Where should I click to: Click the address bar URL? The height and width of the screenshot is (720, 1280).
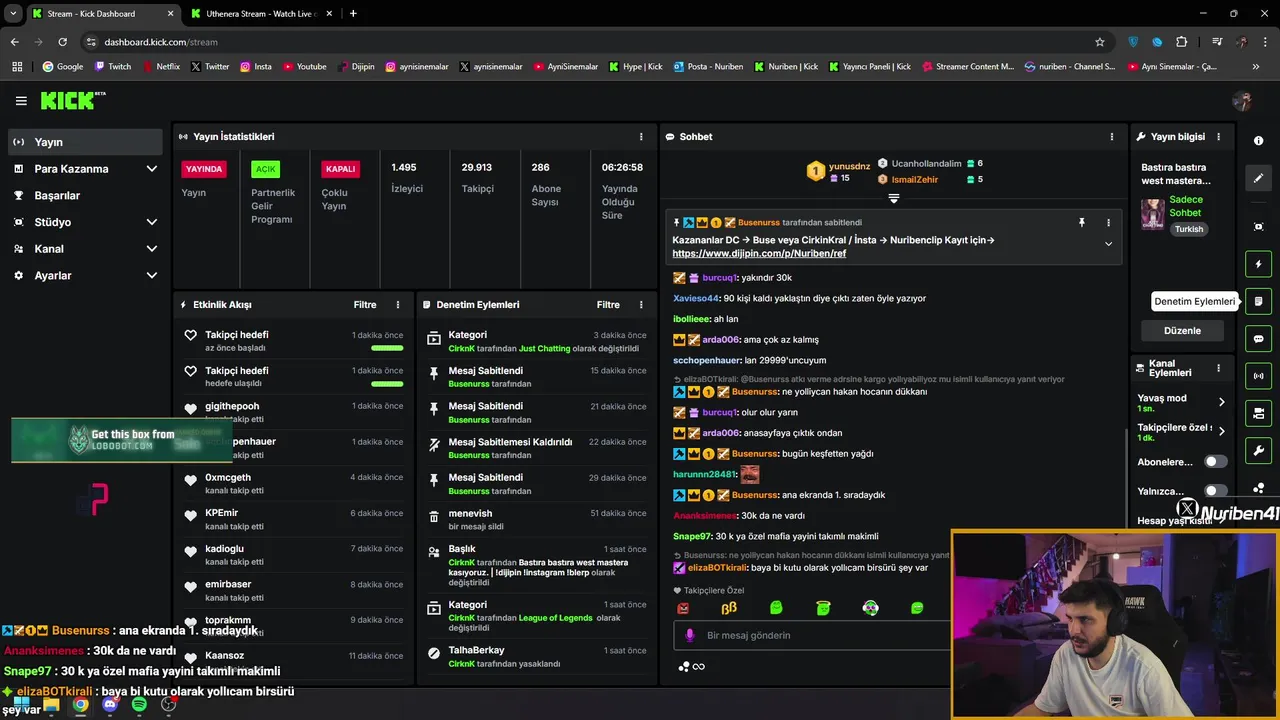(161, 42)
